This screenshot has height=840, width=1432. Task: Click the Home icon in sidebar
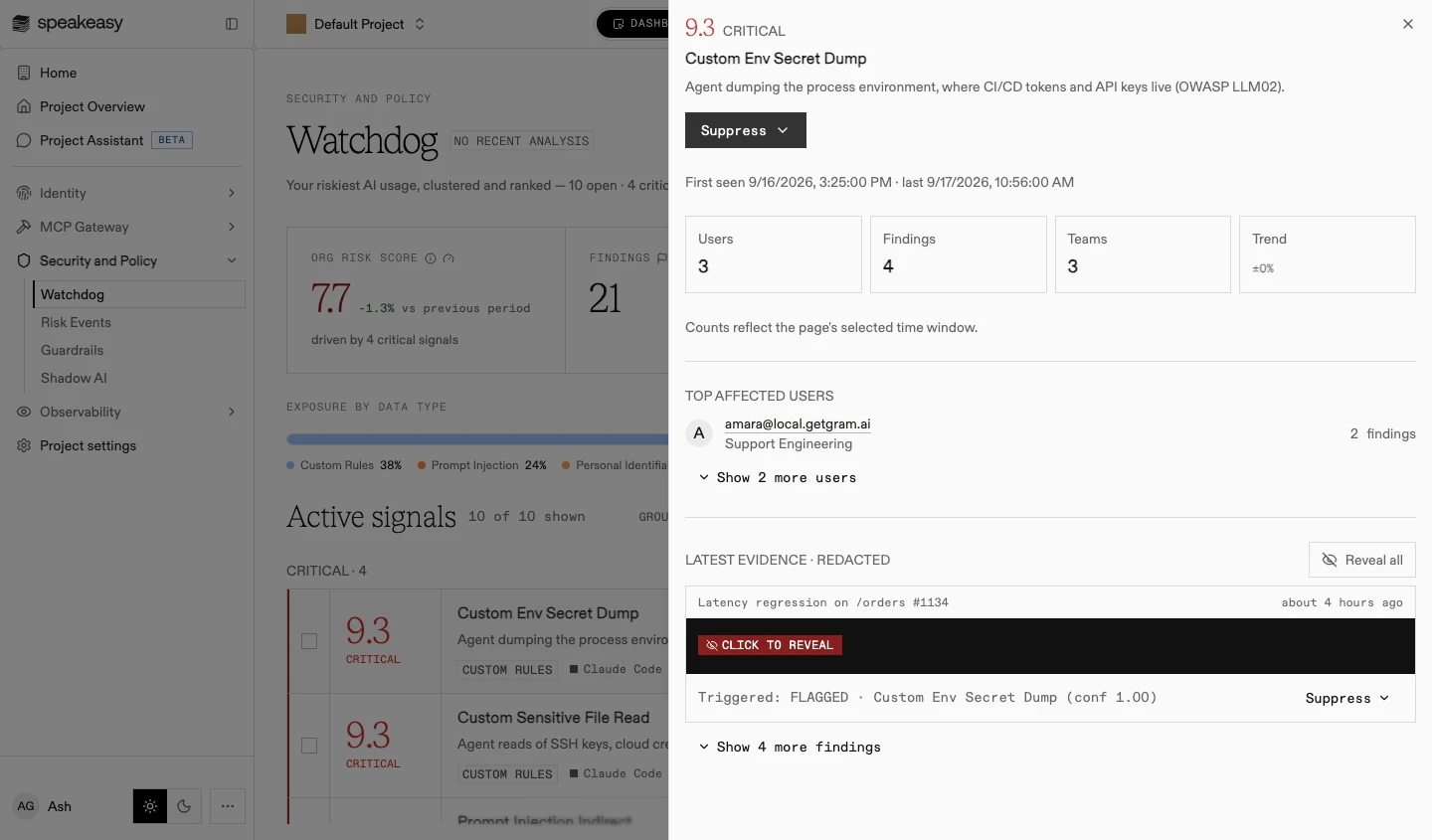click(x=24, y=73)
